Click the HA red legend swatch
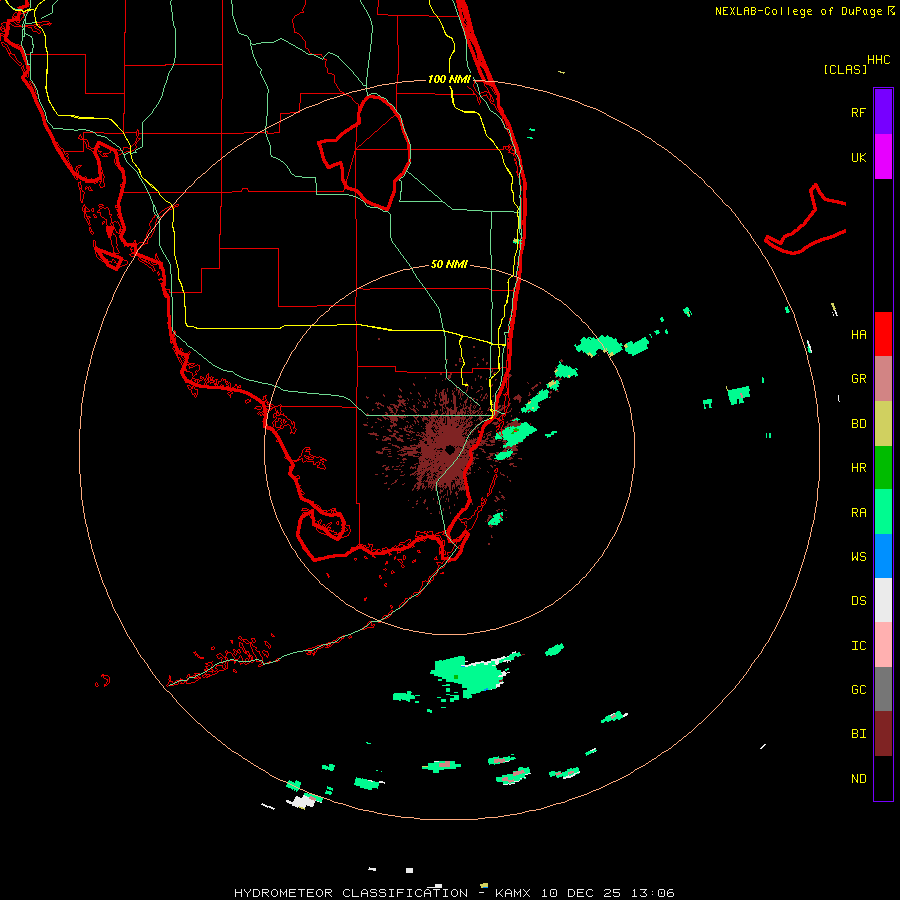The image size is (900, 900). [x=883, y=334]
